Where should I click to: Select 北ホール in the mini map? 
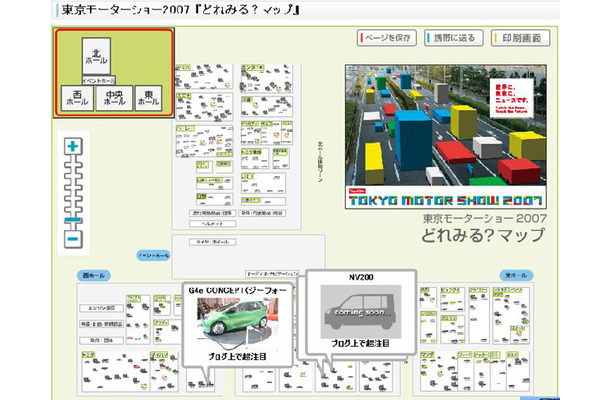pos(96,56)
